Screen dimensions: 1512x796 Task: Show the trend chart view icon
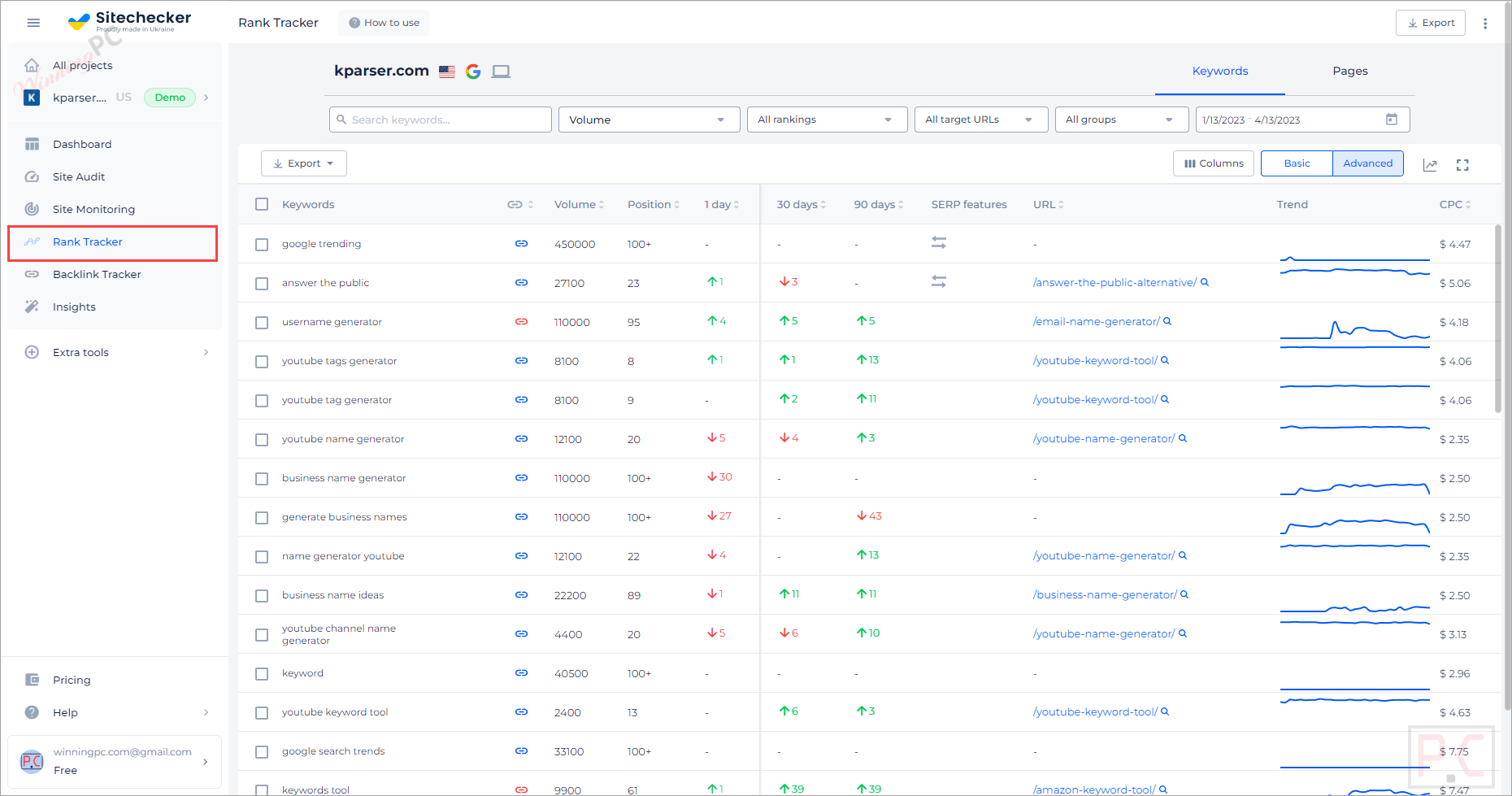tap(1430, 165)
